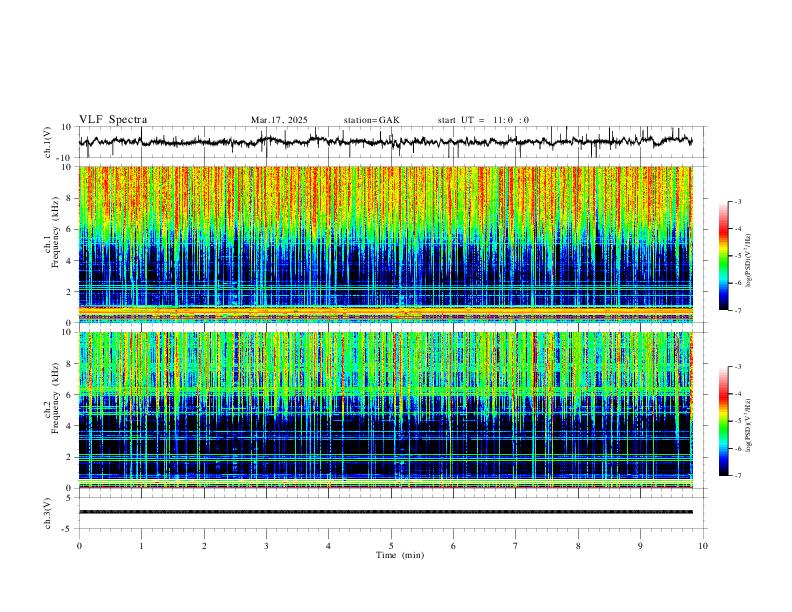Select the 'station=GAK' label
The width and height of the screenshot is (792, 612).
(372, 120)
